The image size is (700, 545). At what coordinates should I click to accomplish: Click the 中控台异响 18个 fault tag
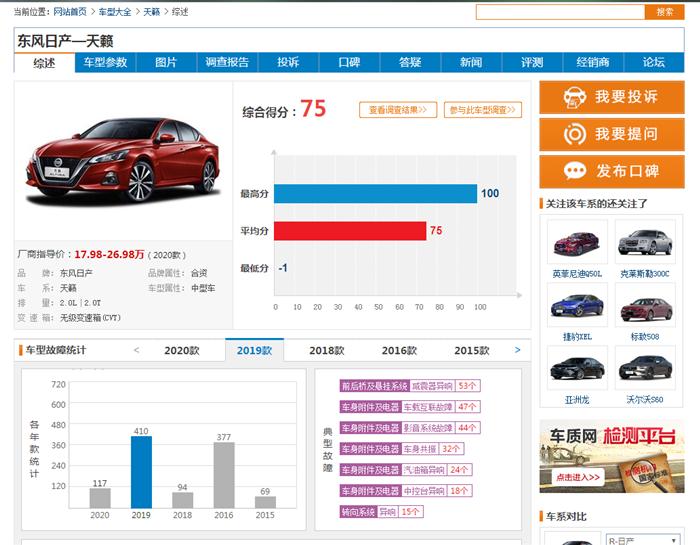406,491
